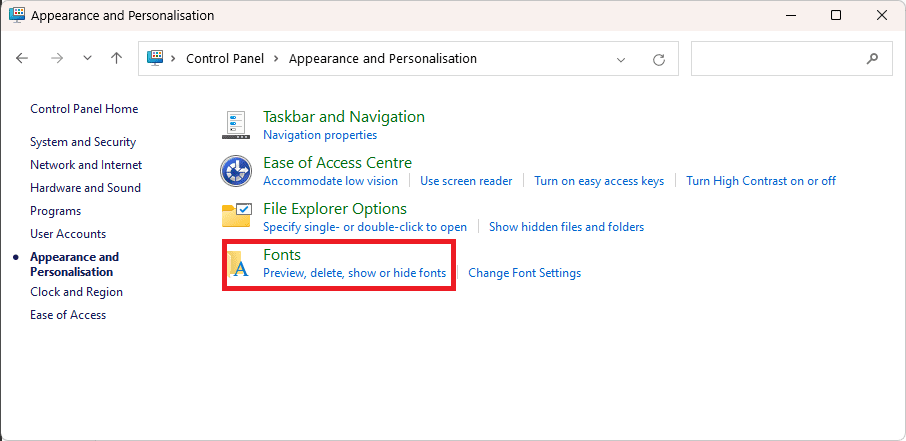Image resolution: width=906 pixels, height=441 pixels.
Task: Open the recent locations dropdown arrow
Action: click(x=88, y=58)
